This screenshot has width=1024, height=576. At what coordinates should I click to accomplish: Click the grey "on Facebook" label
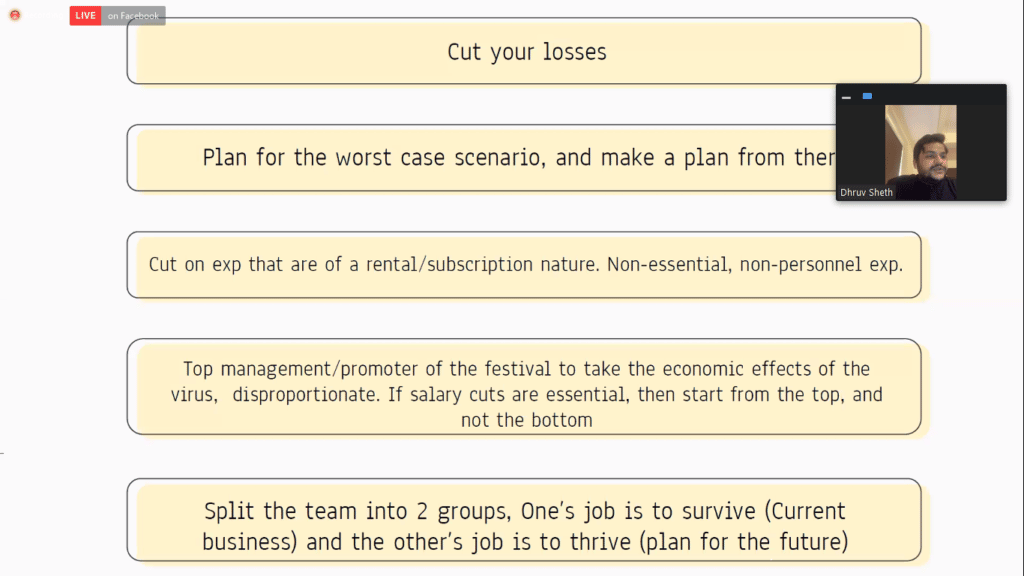(133, 16)
